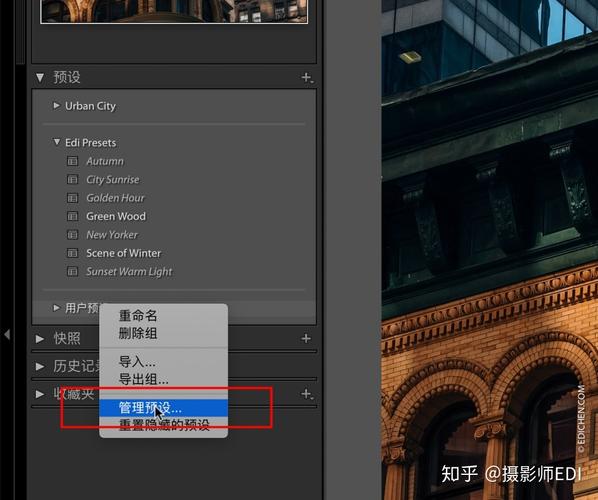Collapse the Edi Presets group
Image resolution: width=598 pixels, height=500 pixels.
click(x=56, y=142)
